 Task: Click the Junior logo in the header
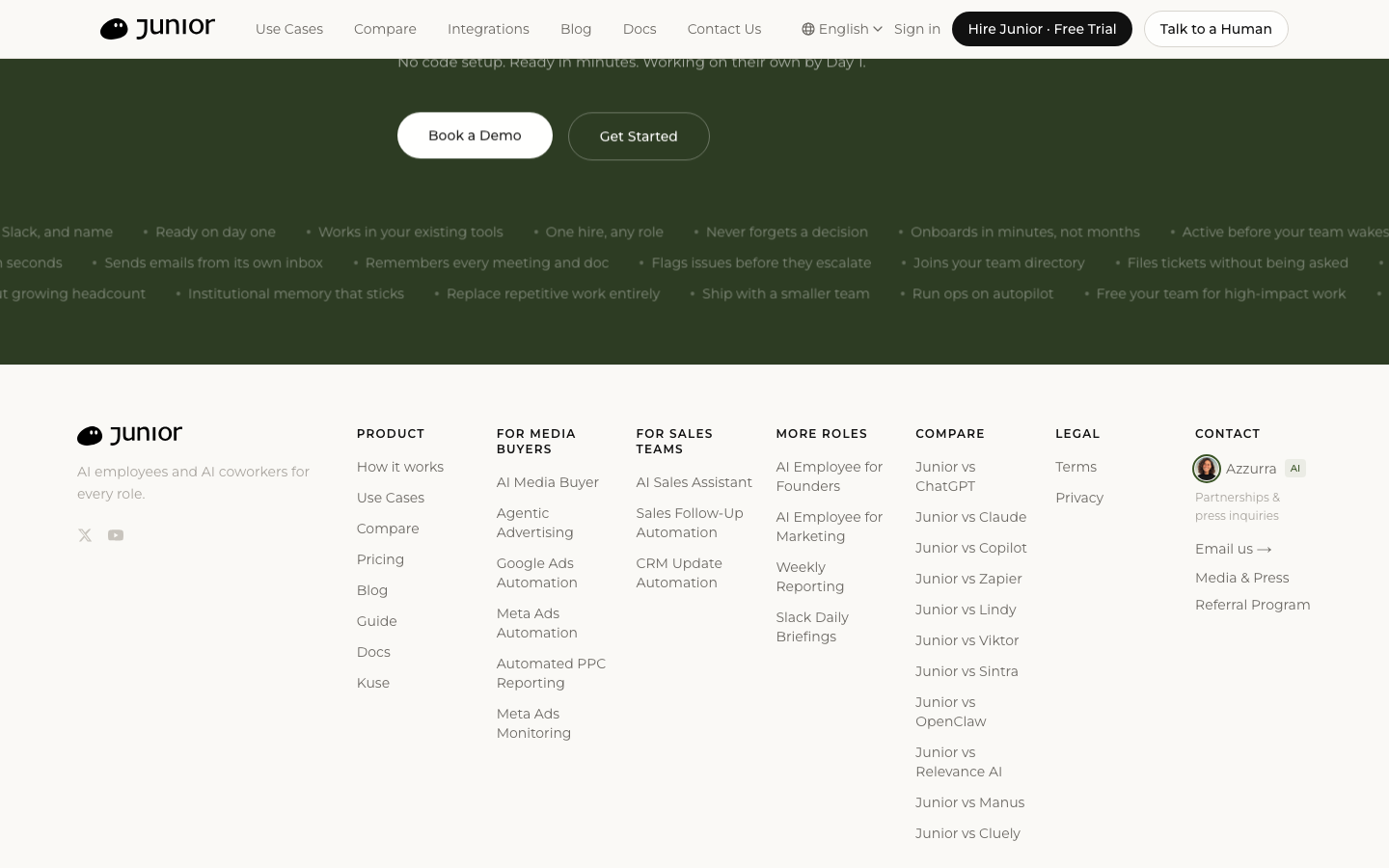pos(157,29)
